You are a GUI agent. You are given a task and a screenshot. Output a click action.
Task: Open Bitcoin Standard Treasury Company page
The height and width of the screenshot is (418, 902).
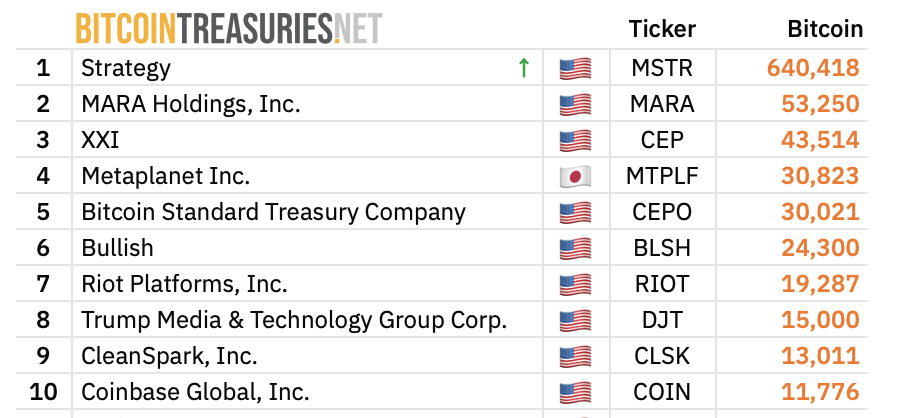273,212
